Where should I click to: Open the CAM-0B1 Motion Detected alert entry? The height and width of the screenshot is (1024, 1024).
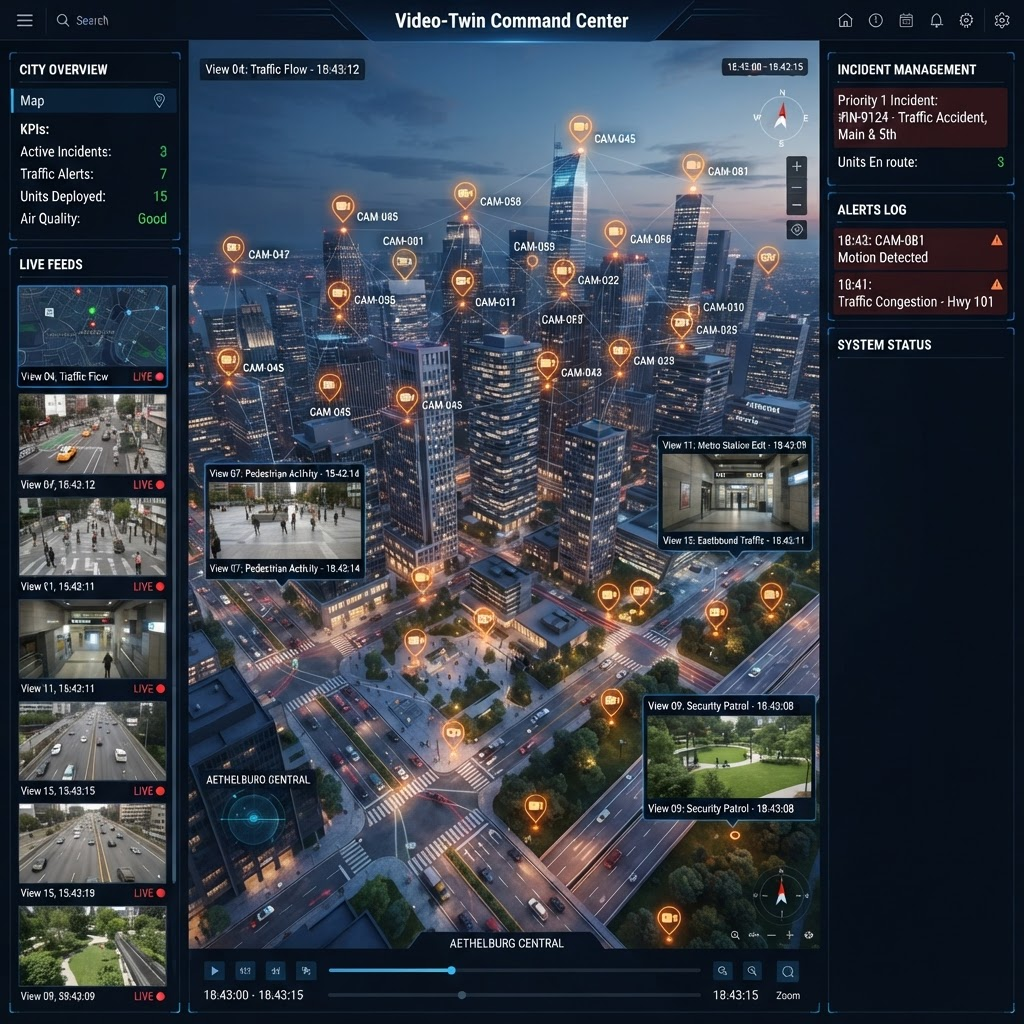[921, 249]
